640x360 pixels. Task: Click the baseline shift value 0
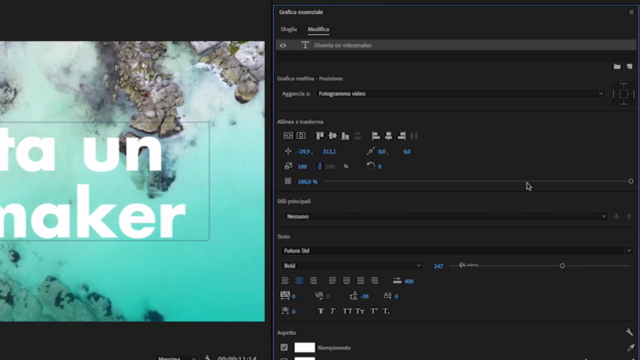tap(396, 296)
